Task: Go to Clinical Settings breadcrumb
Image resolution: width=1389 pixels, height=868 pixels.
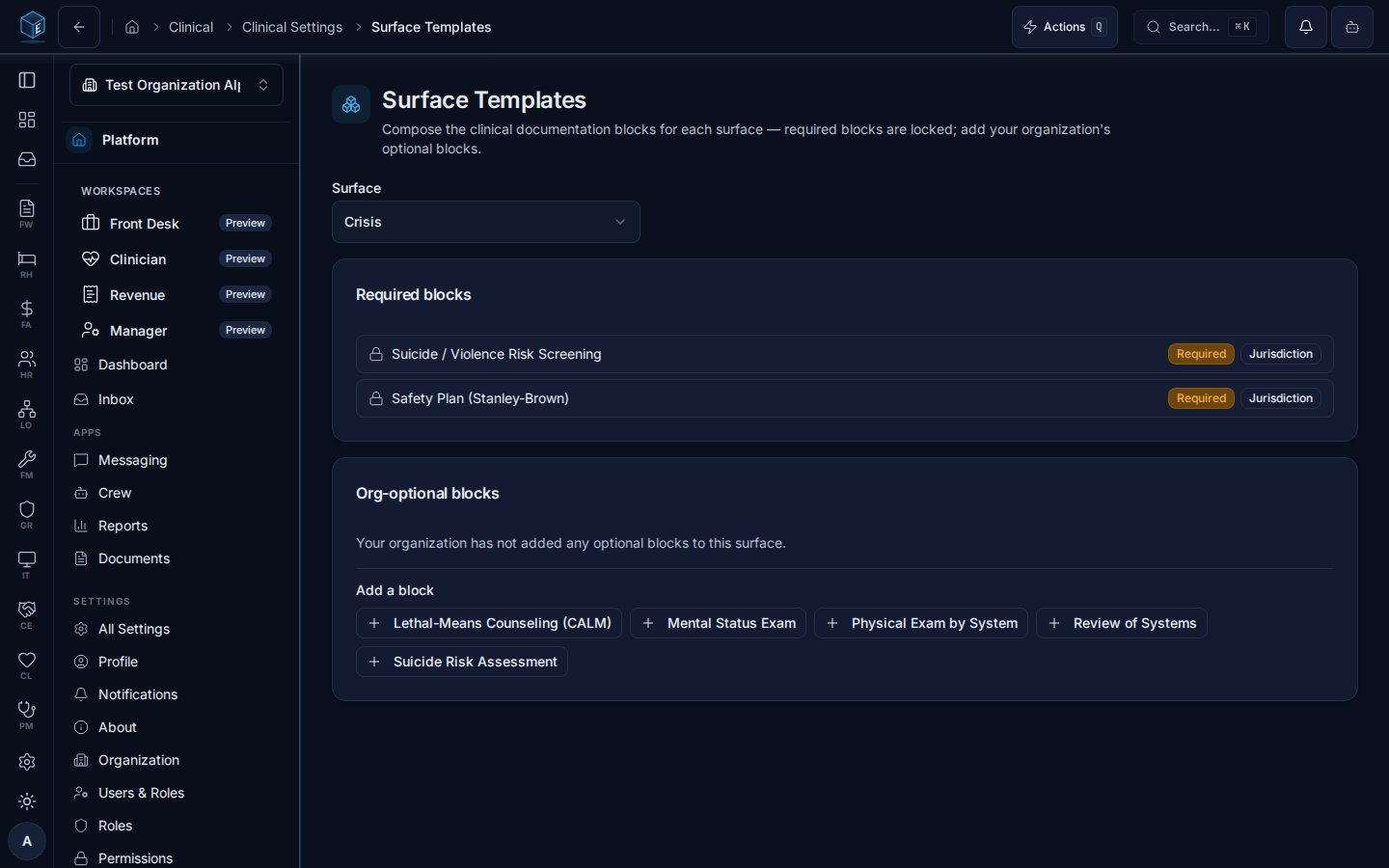Action: pyautogui.click(x=292, y=27)
